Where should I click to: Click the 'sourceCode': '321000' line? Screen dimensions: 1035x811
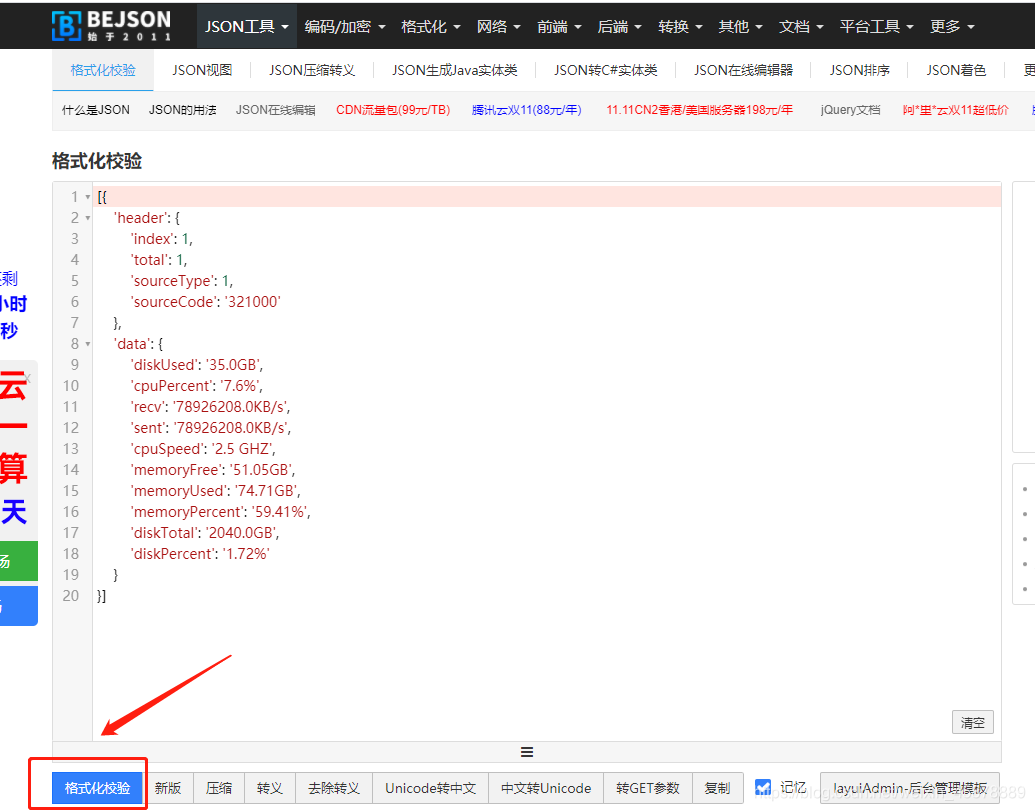pos(205,302)
